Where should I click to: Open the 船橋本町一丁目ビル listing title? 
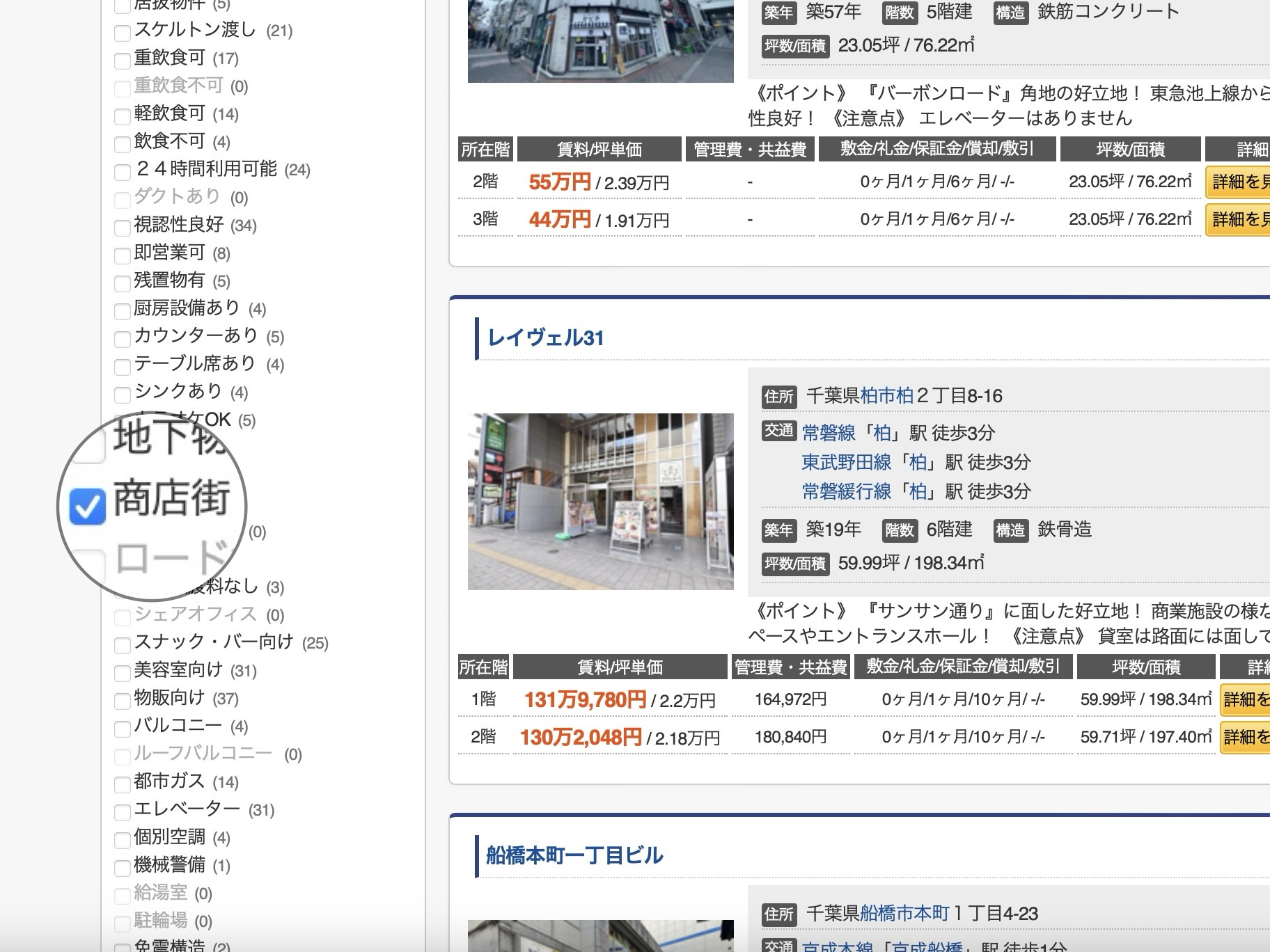(x=574, y=855)
